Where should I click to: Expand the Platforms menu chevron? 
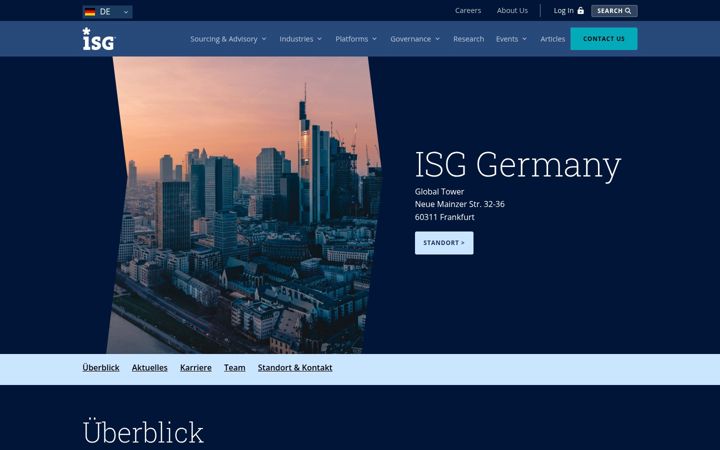click(374, 39)
